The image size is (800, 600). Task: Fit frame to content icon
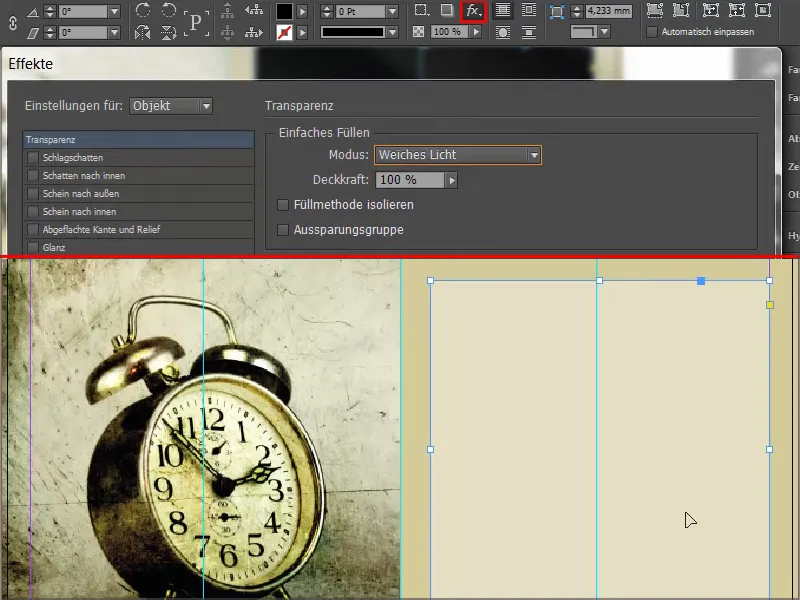click(736, 10)
